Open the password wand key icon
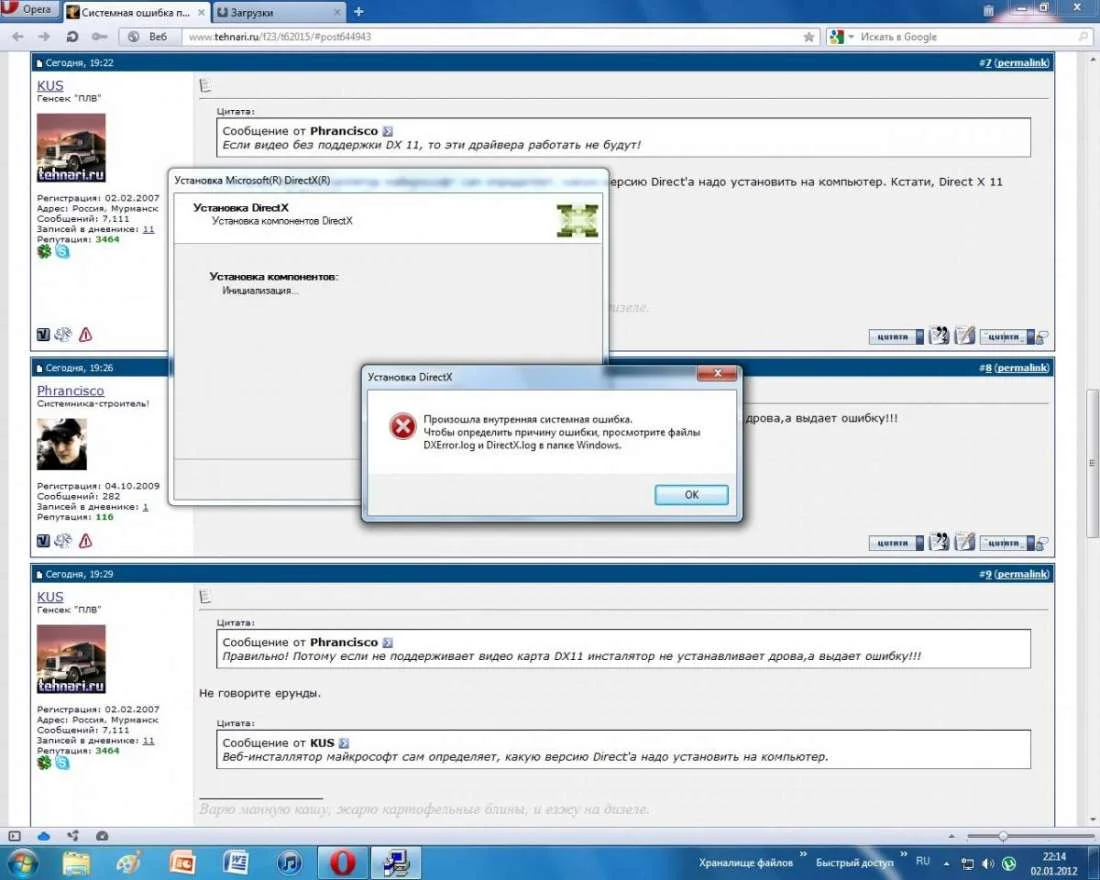The image size is (1100, 880). coord(100,36)
